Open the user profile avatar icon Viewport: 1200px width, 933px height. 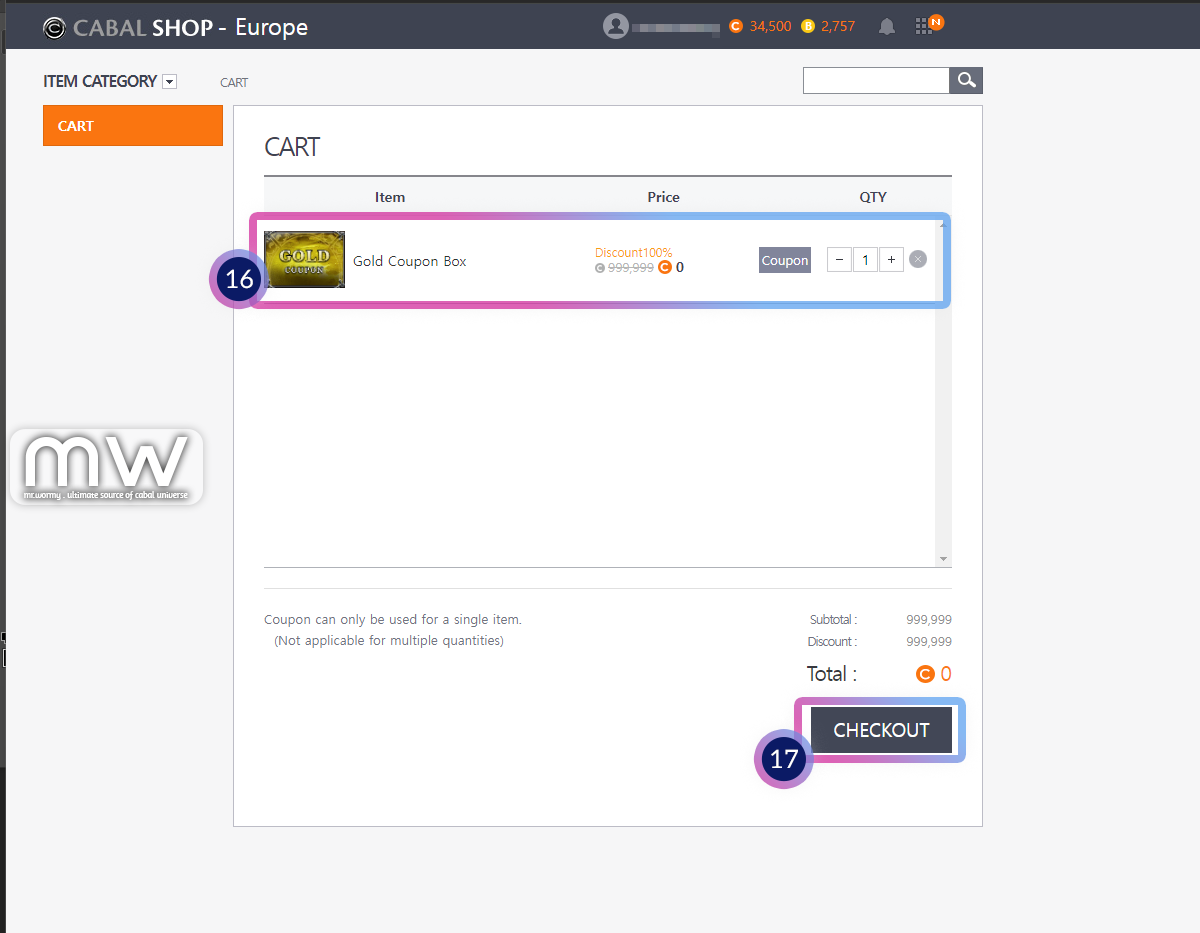pyautogui.click(x=615, y=26)
